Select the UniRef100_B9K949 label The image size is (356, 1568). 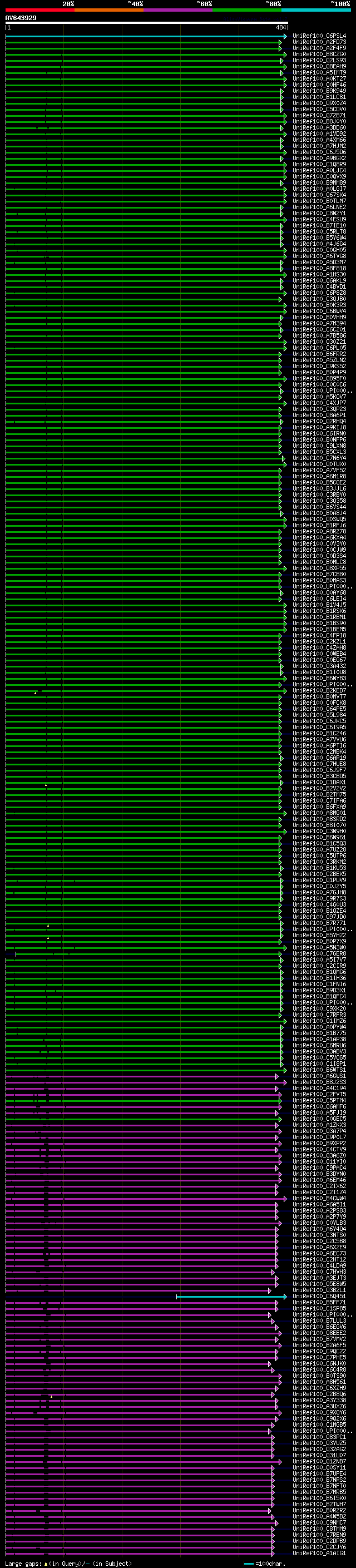(319, 91)
